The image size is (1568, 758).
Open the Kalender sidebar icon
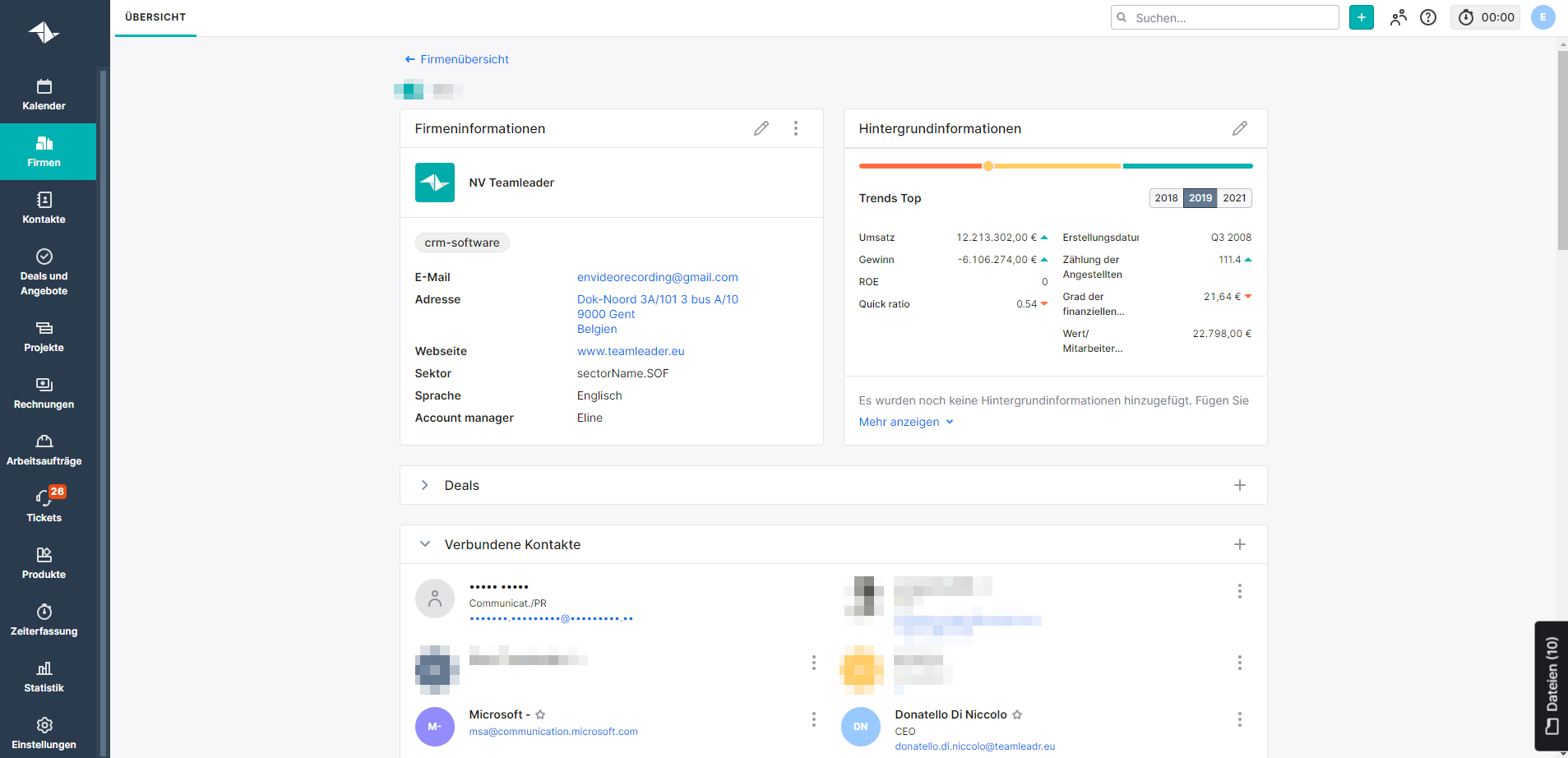coord(44,87)
